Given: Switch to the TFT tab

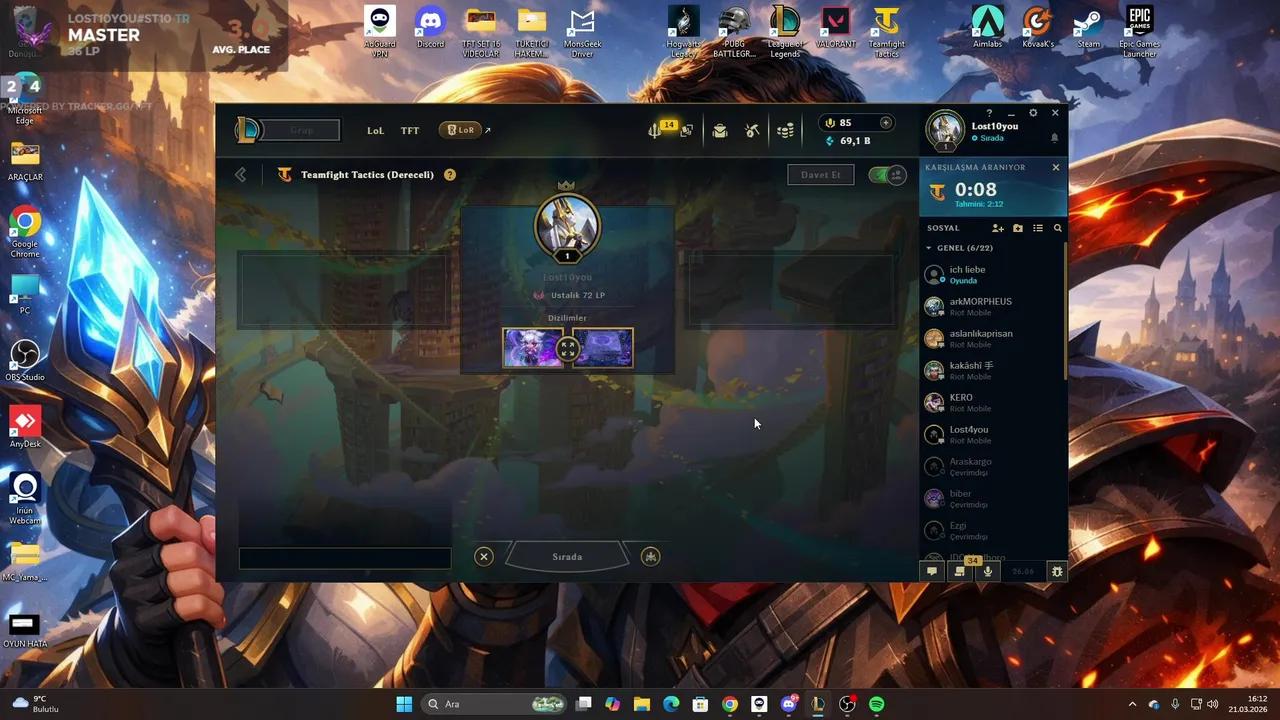Looking at the screenshot, I should point(409,130).
